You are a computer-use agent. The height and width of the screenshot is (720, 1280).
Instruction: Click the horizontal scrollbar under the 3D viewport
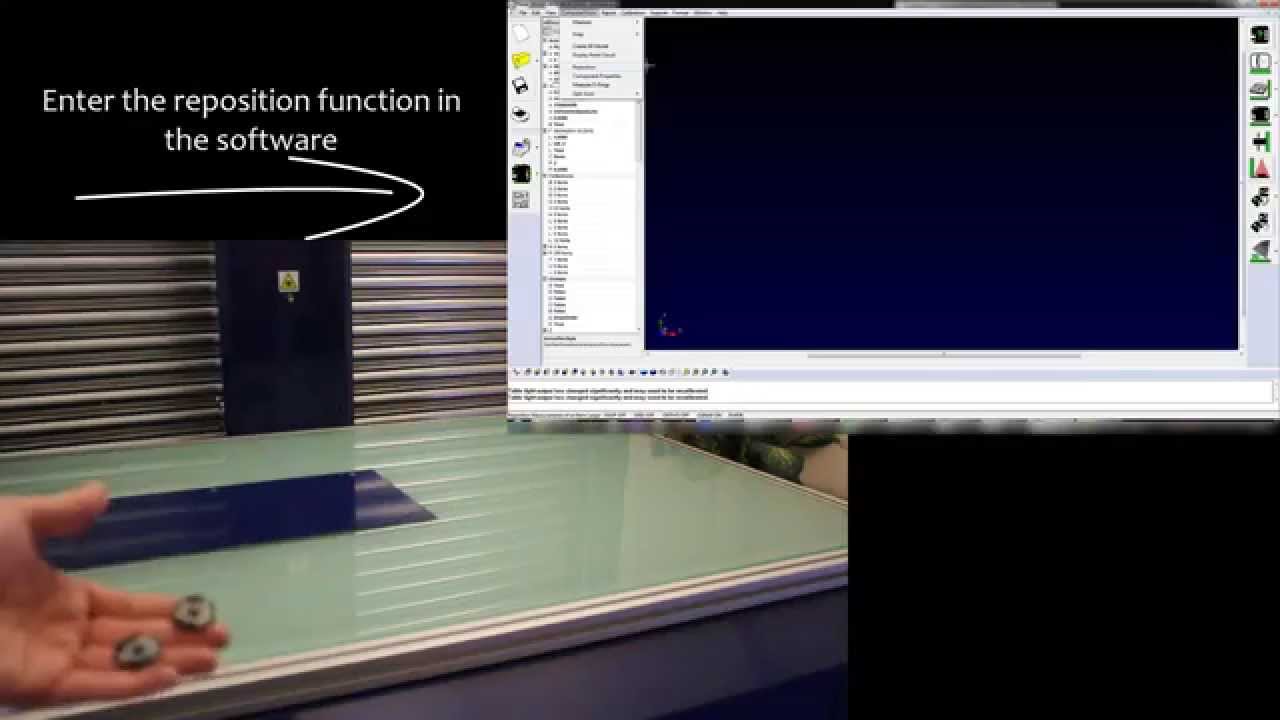tap(943, 354)
